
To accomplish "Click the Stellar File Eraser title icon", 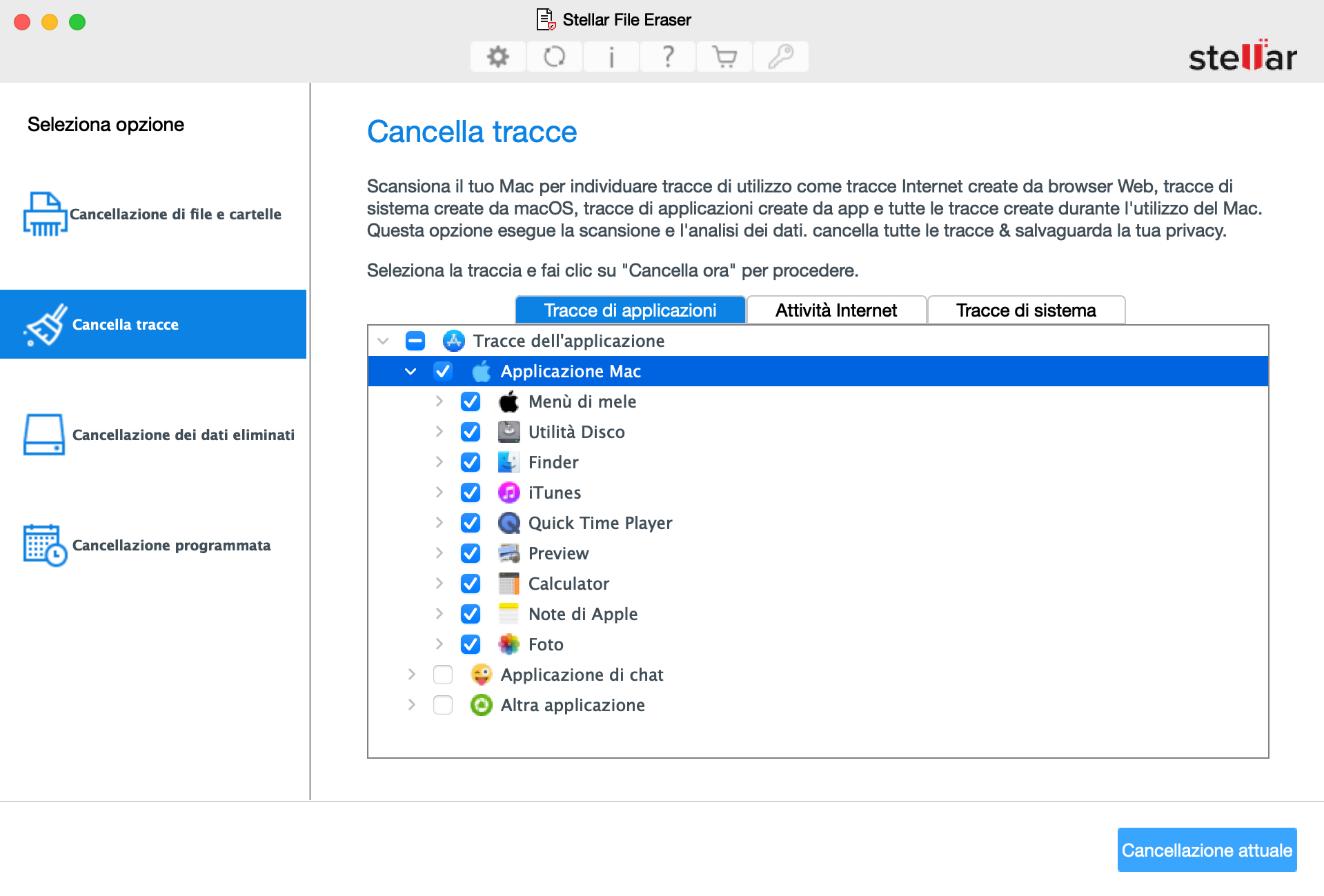I will (546, 19).
